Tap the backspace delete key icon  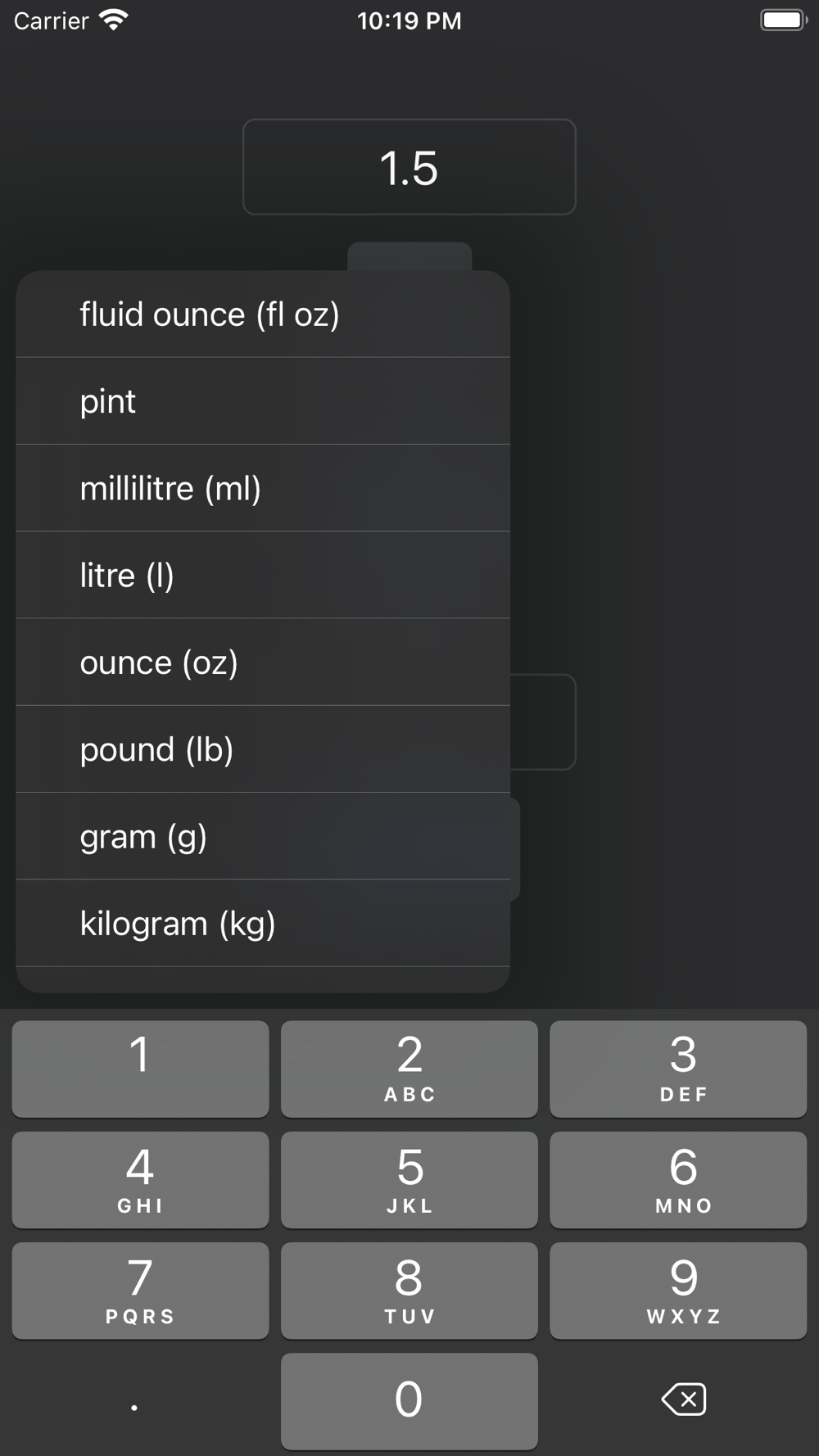tap(684, 1399)
